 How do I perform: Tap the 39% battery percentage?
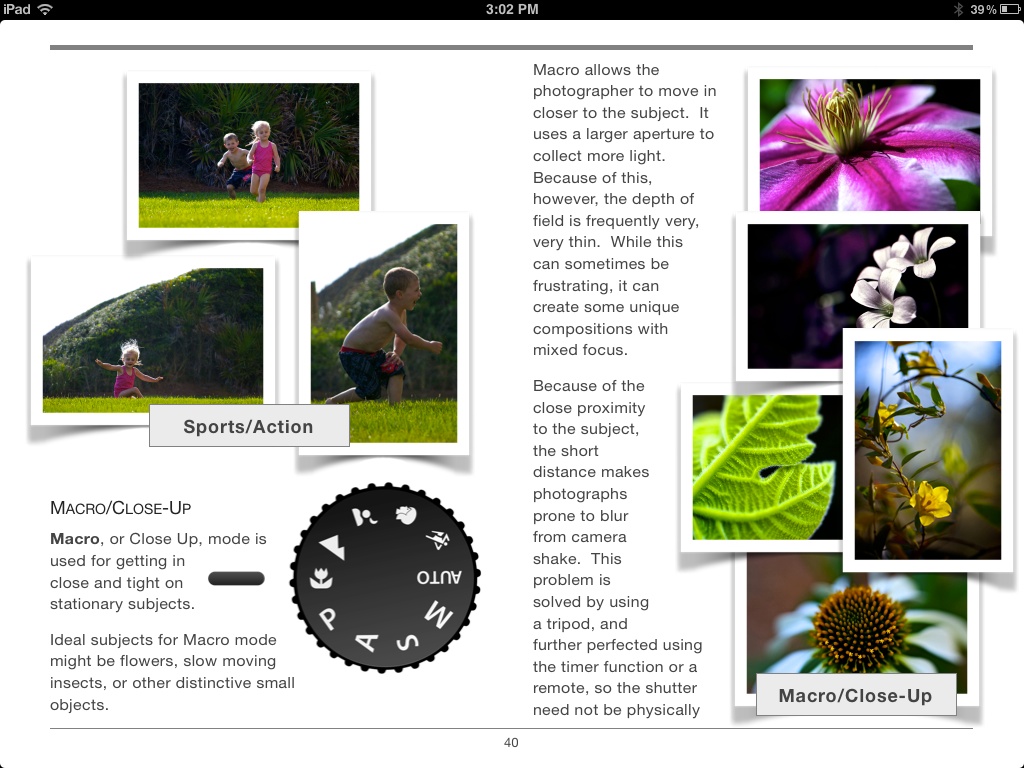point(983,9)
